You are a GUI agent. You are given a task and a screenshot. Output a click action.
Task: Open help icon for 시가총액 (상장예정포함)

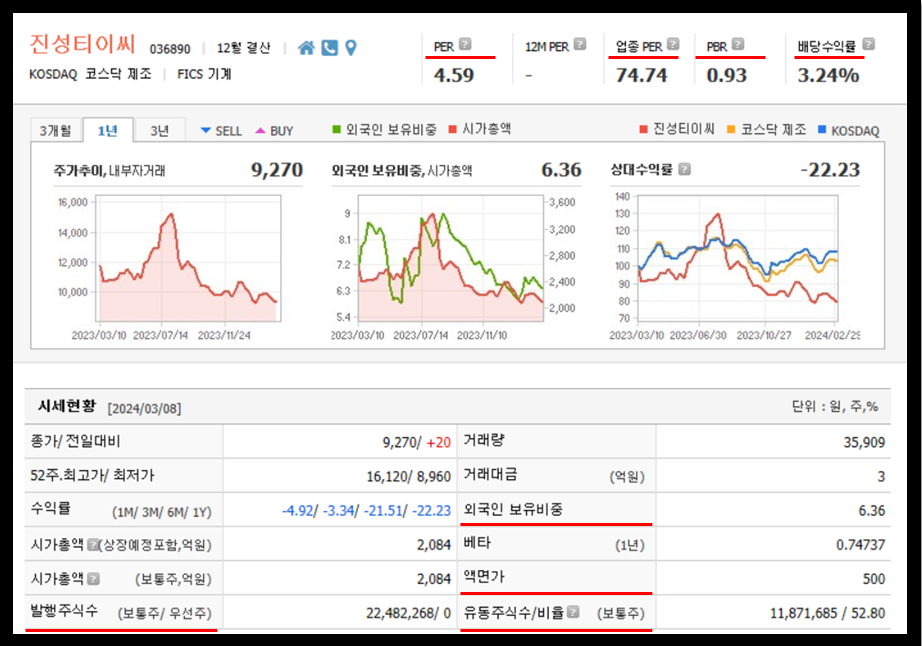pos(92,545)
